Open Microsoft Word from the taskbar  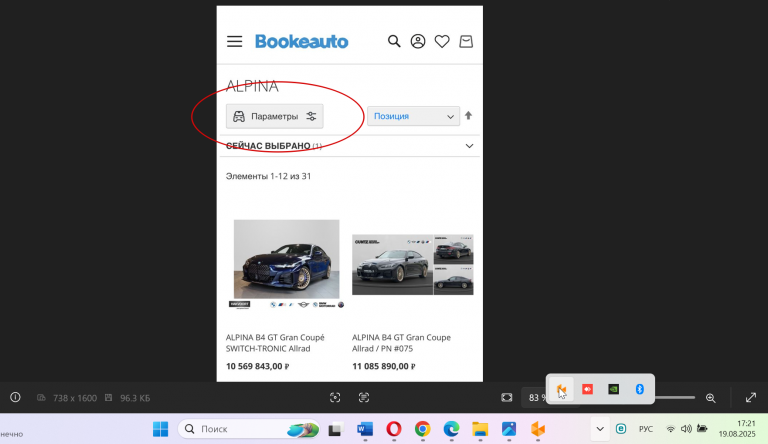(x=365, y=429)
